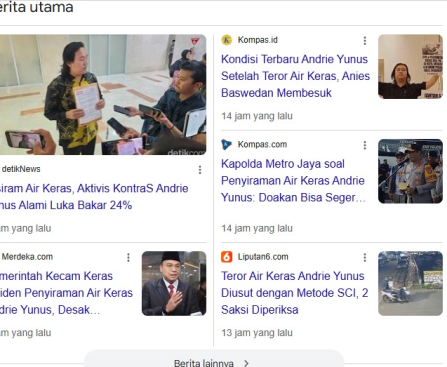Click the Kompas.com source name

[262, 145]
